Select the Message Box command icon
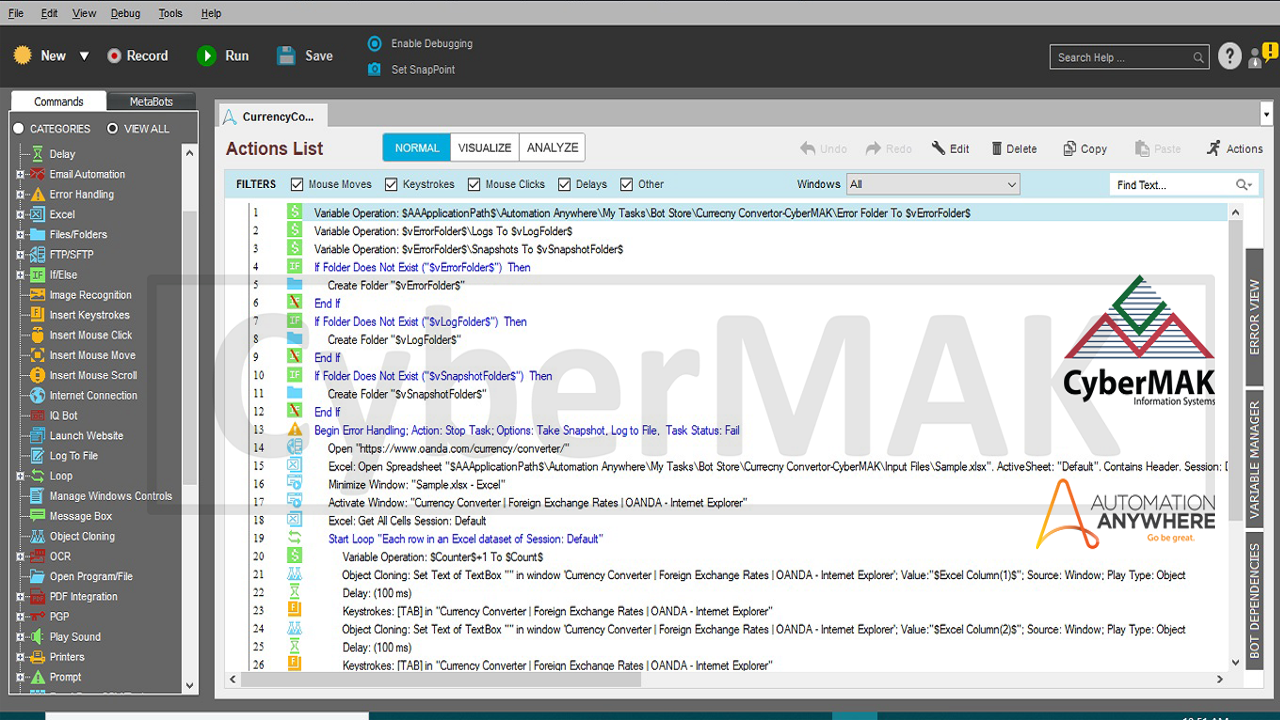Screen dimensions: 1280x720 click(x=37, y=516)
